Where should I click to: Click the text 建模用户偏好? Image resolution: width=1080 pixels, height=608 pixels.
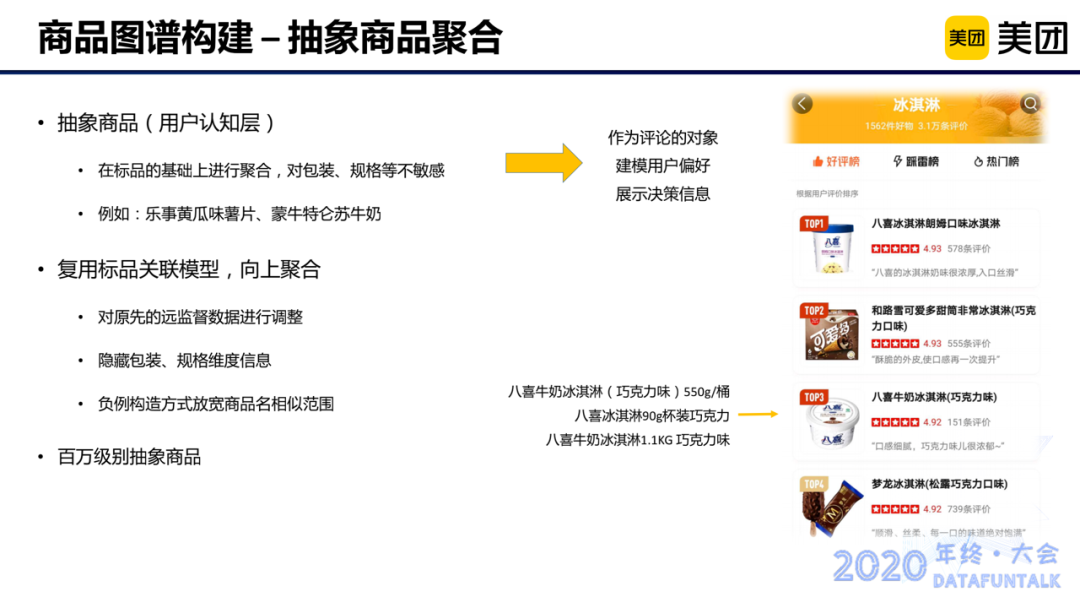pyautogui.click(x=663, y=166)
